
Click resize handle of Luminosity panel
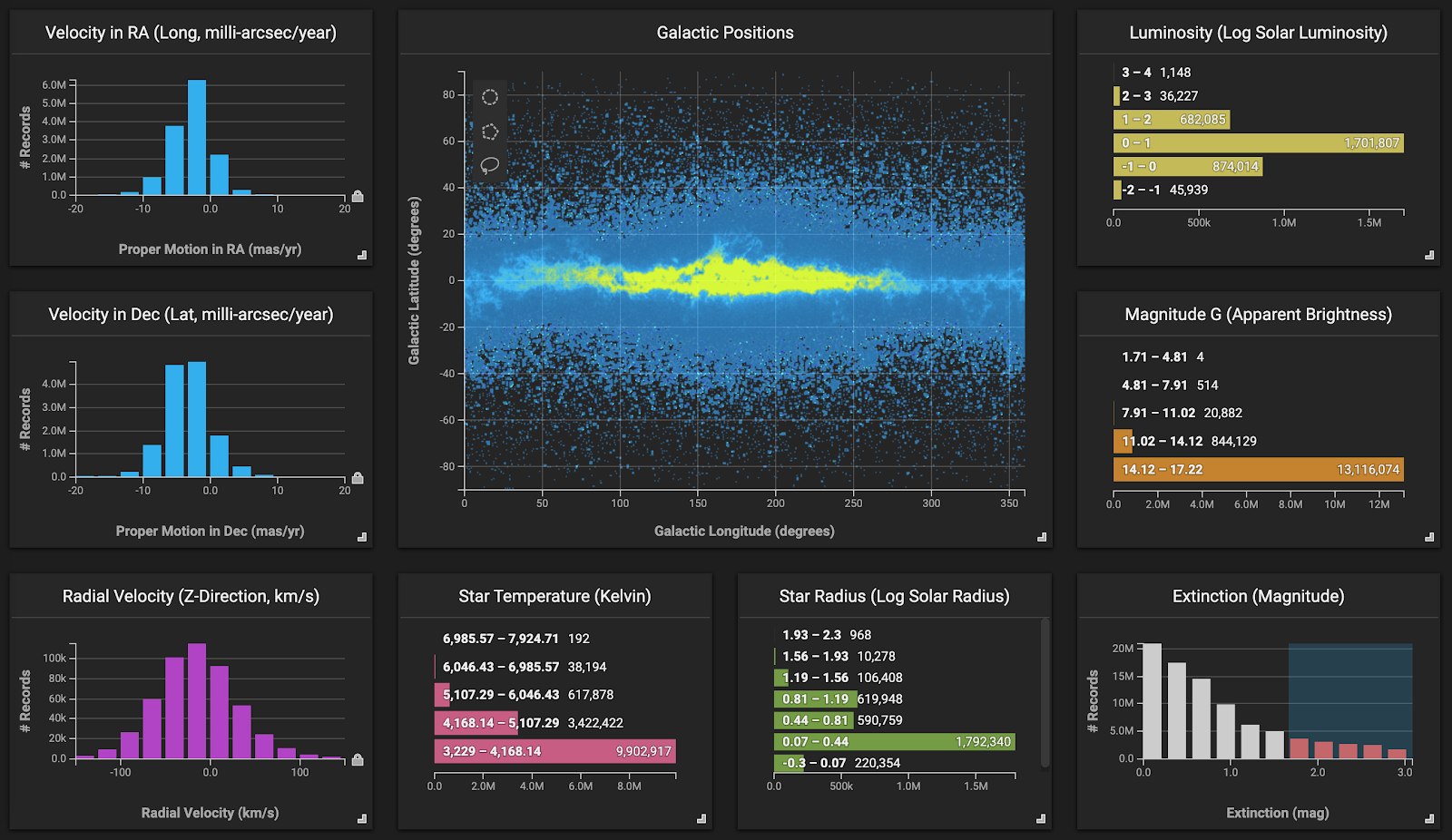(1429, 256)
